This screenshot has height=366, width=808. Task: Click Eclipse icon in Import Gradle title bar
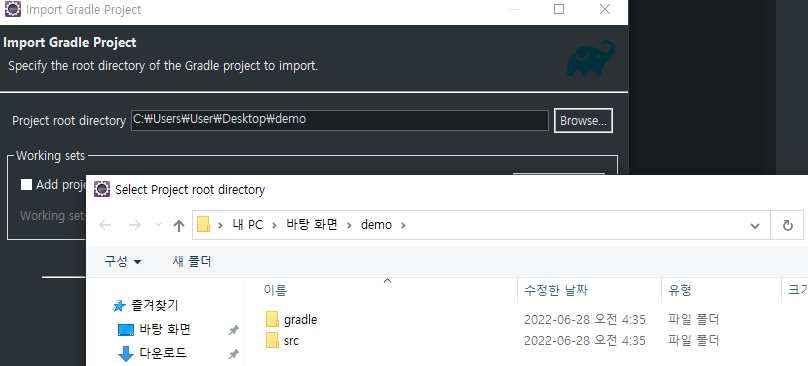(13, 10)
